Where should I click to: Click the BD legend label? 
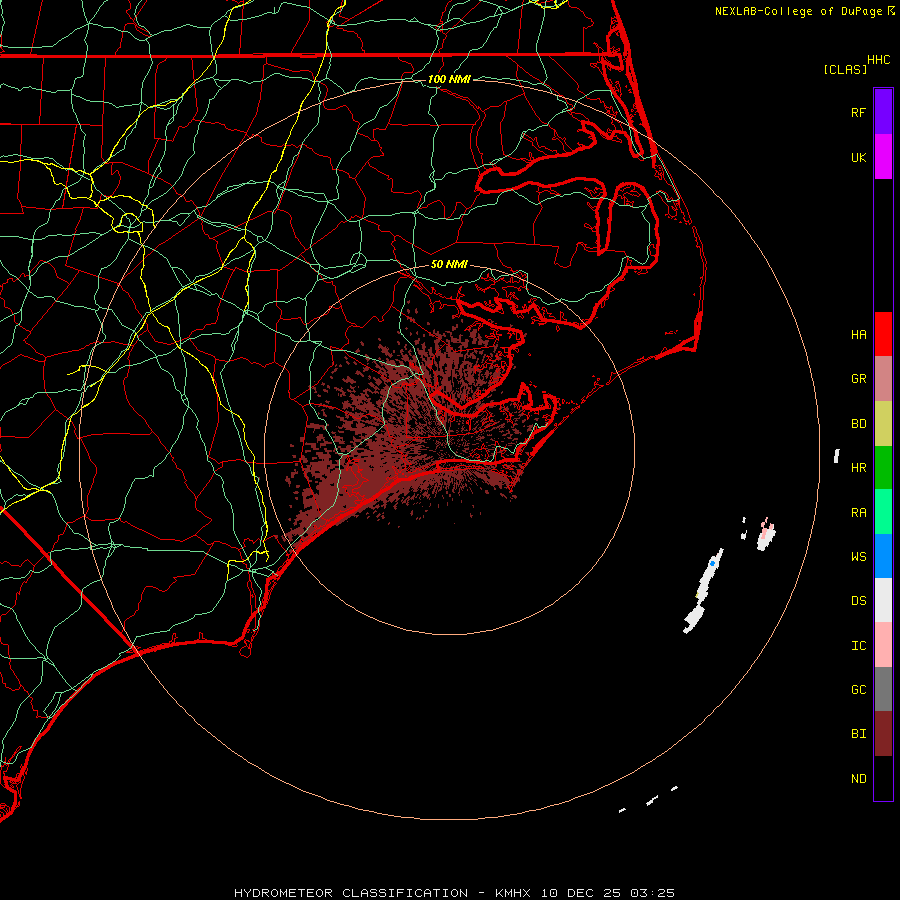click(858, 424)
